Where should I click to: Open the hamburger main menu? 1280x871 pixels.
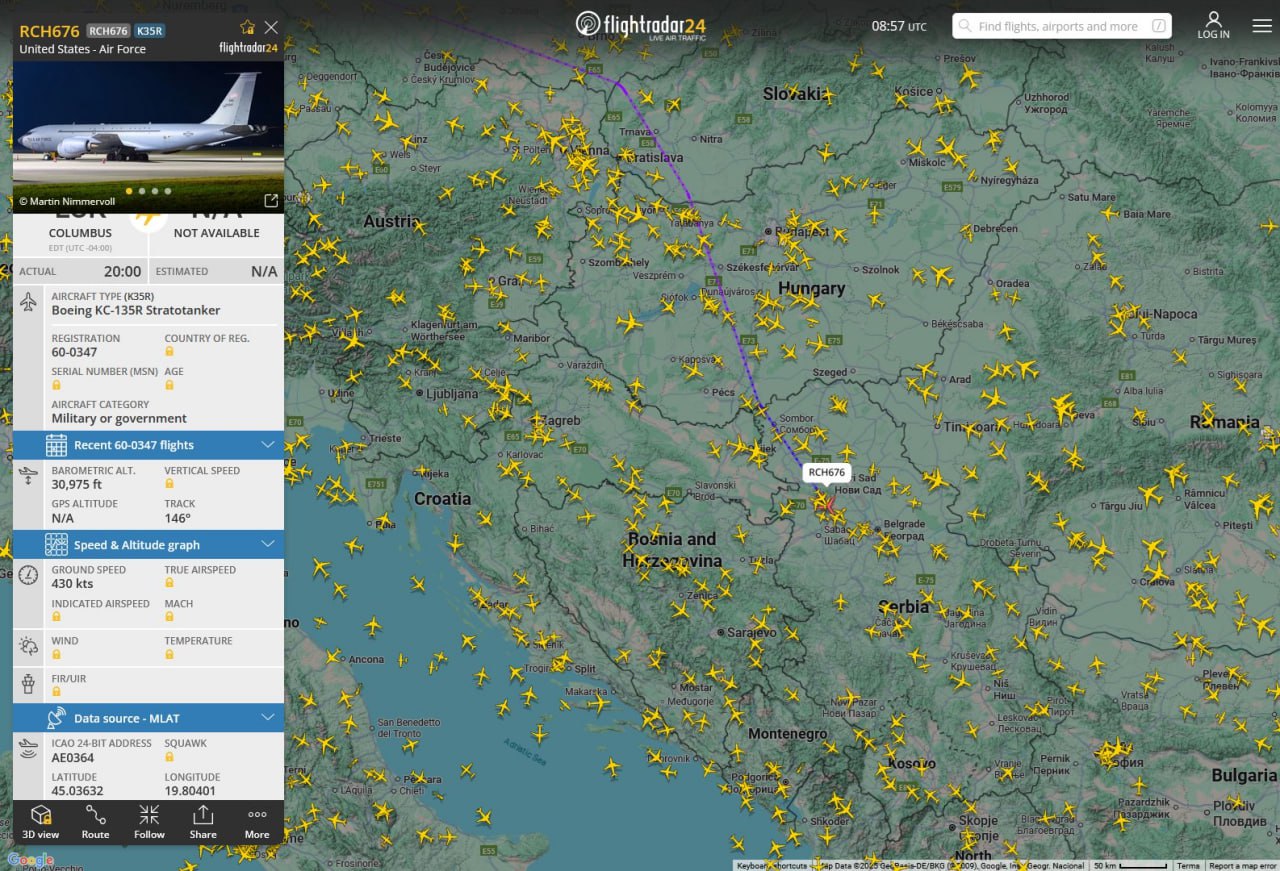click(x=1262, y=26)
